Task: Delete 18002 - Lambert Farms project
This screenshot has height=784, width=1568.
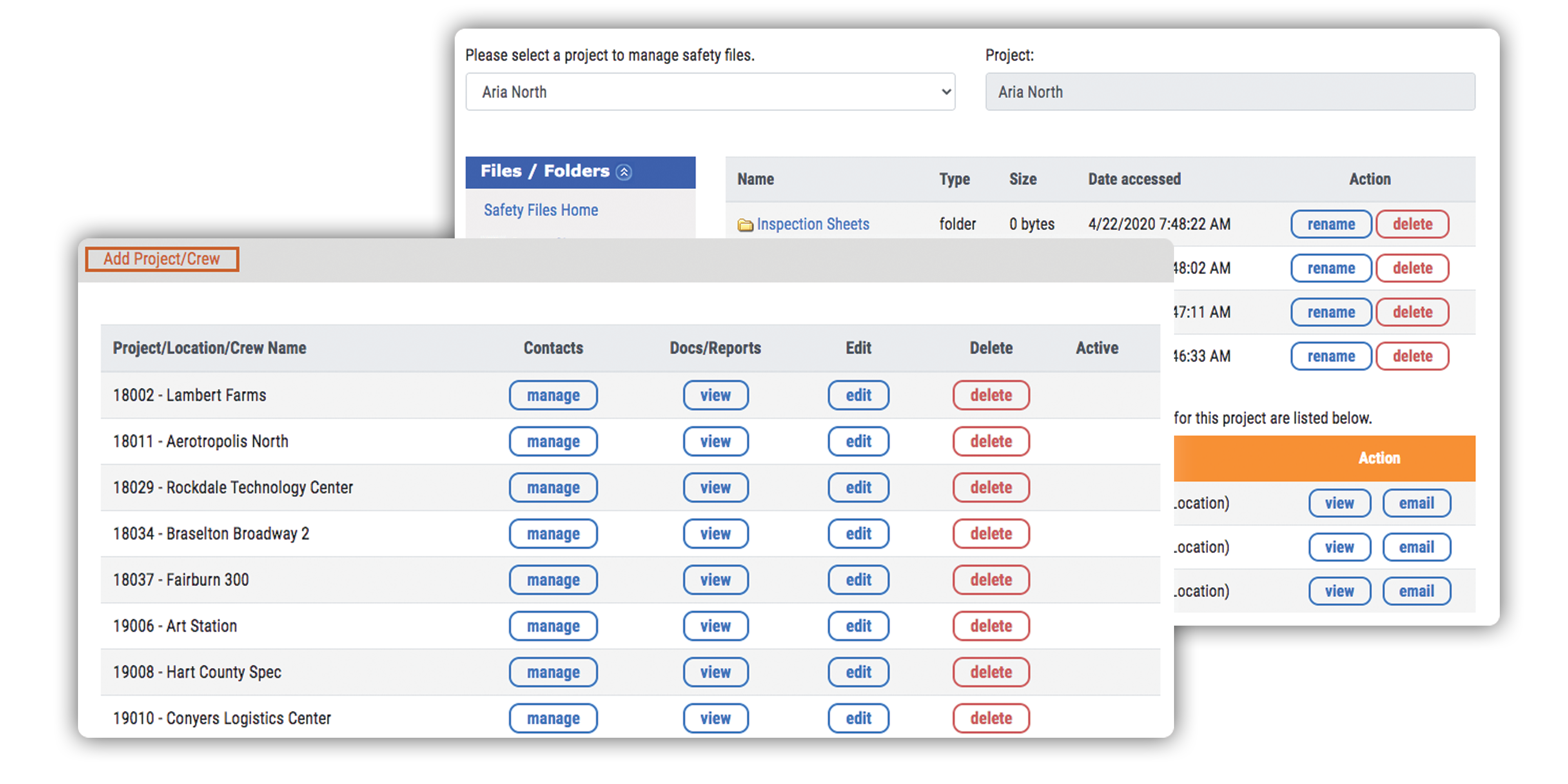Action: [991, 395]
